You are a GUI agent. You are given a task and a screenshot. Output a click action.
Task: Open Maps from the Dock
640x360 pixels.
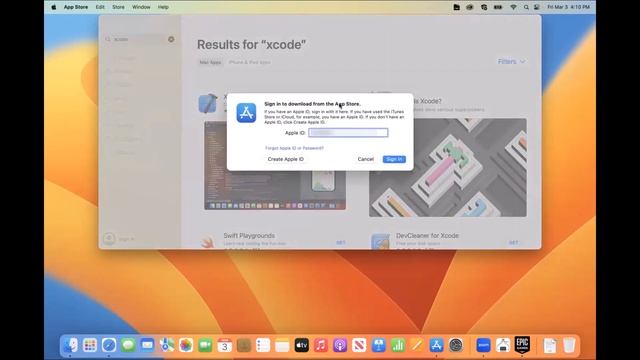[167, 345]
